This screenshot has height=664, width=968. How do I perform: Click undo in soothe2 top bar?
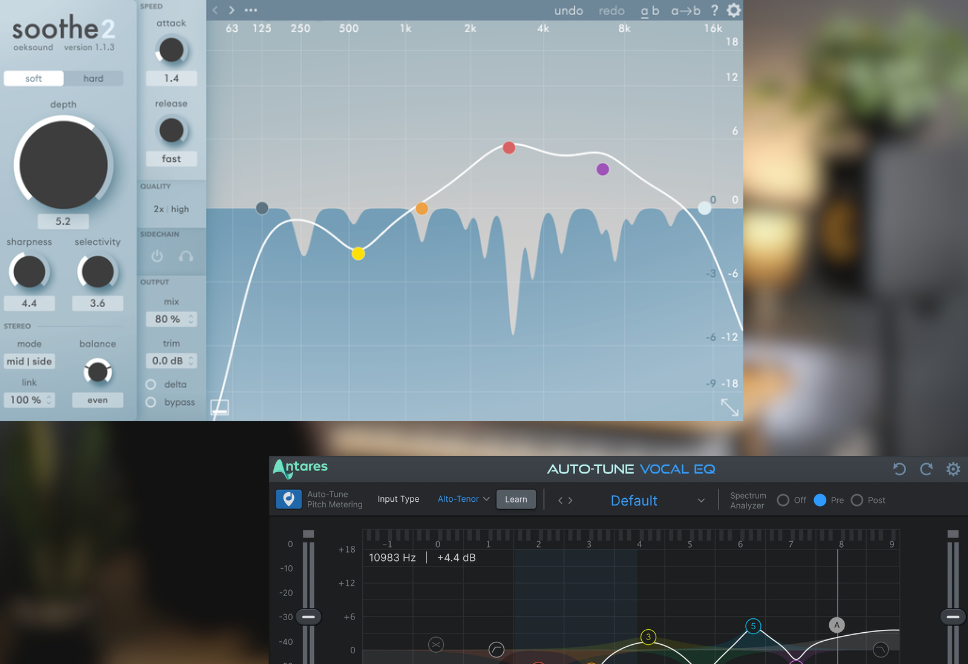(569, 10)
